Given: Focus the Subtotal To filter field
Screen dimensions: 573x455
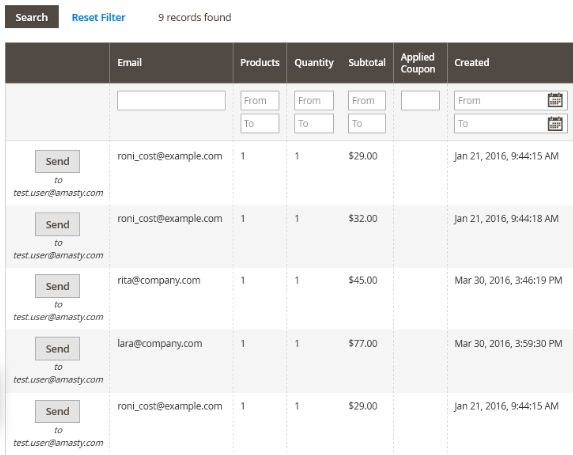Looking at the screenshot, I should pos(367,124).
